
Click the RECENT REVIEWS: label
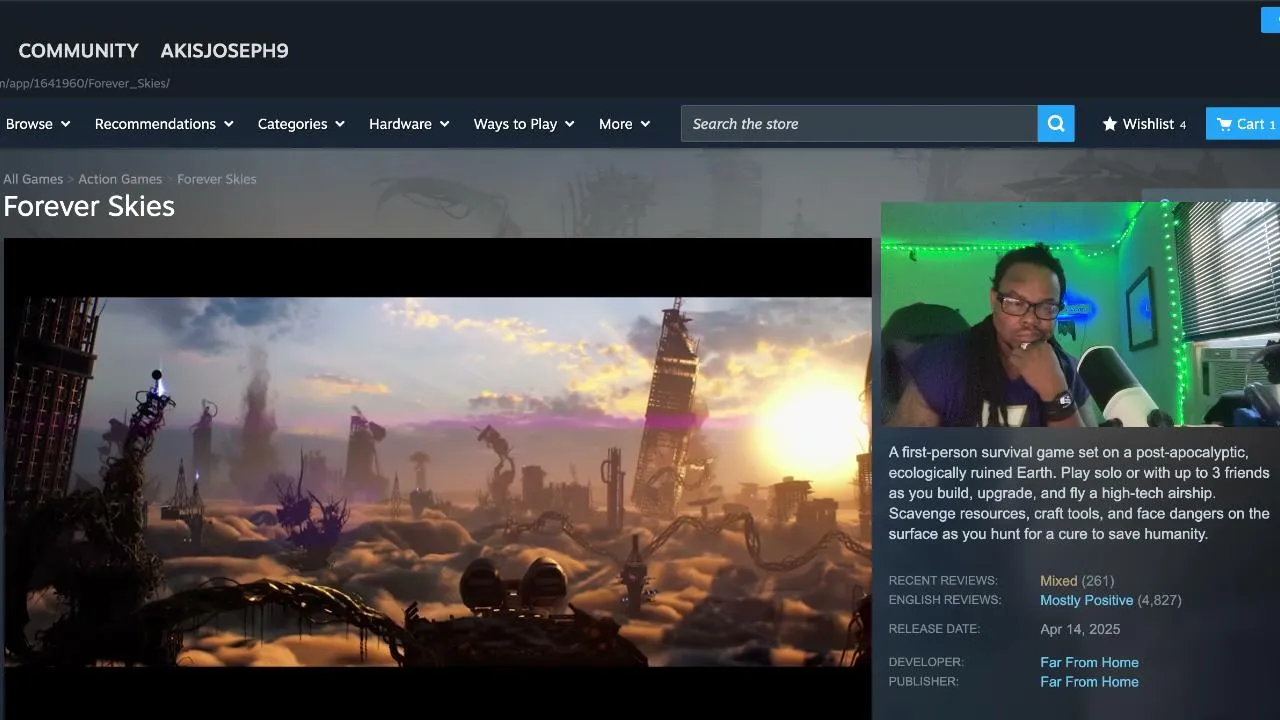(x=943, y=581)
